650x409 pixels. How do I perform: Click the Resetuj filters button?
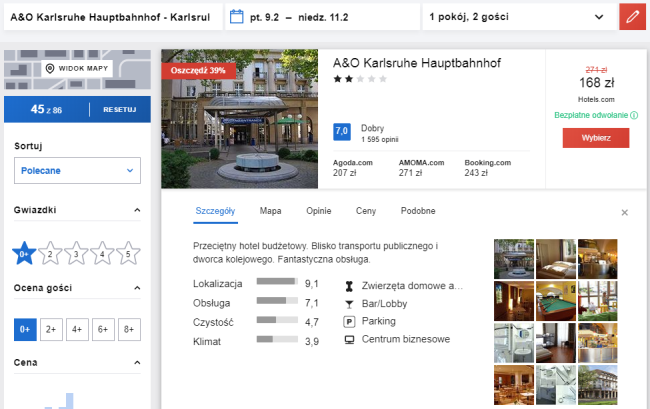coord(120,110)
